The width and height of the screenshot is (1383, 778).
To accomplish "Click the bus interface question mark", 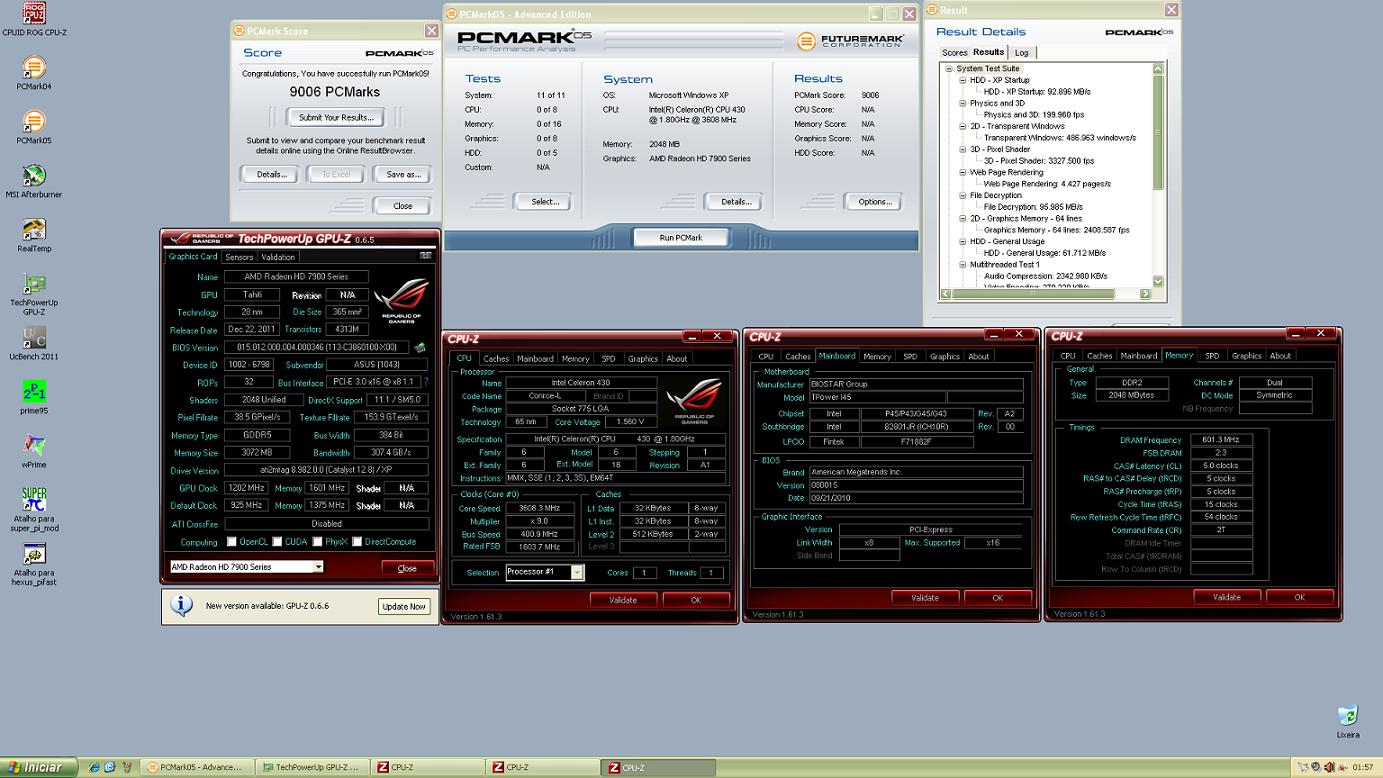I will point(426,382).
